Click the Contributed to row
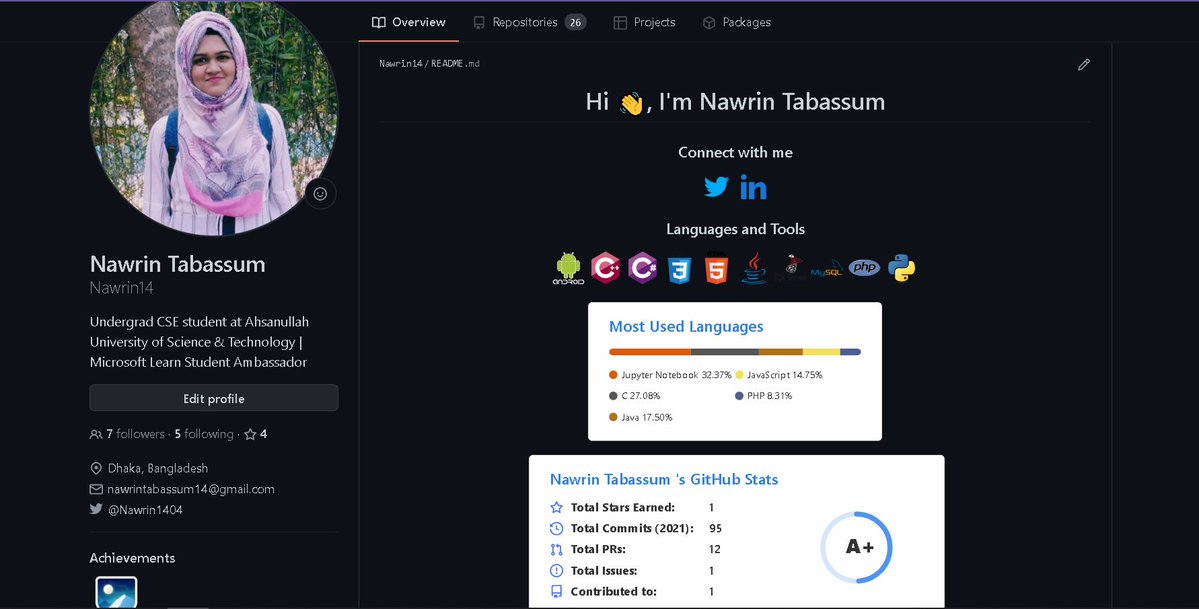The width and height of the screenshot is (1199, 609). (x=632, y=591)
